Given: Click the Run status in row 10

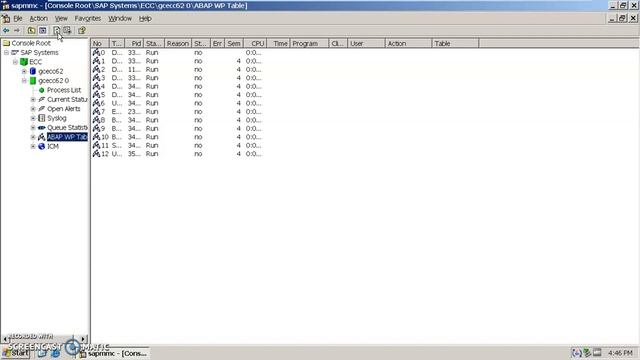Looking at the screenshot, I should pos(152,137).
